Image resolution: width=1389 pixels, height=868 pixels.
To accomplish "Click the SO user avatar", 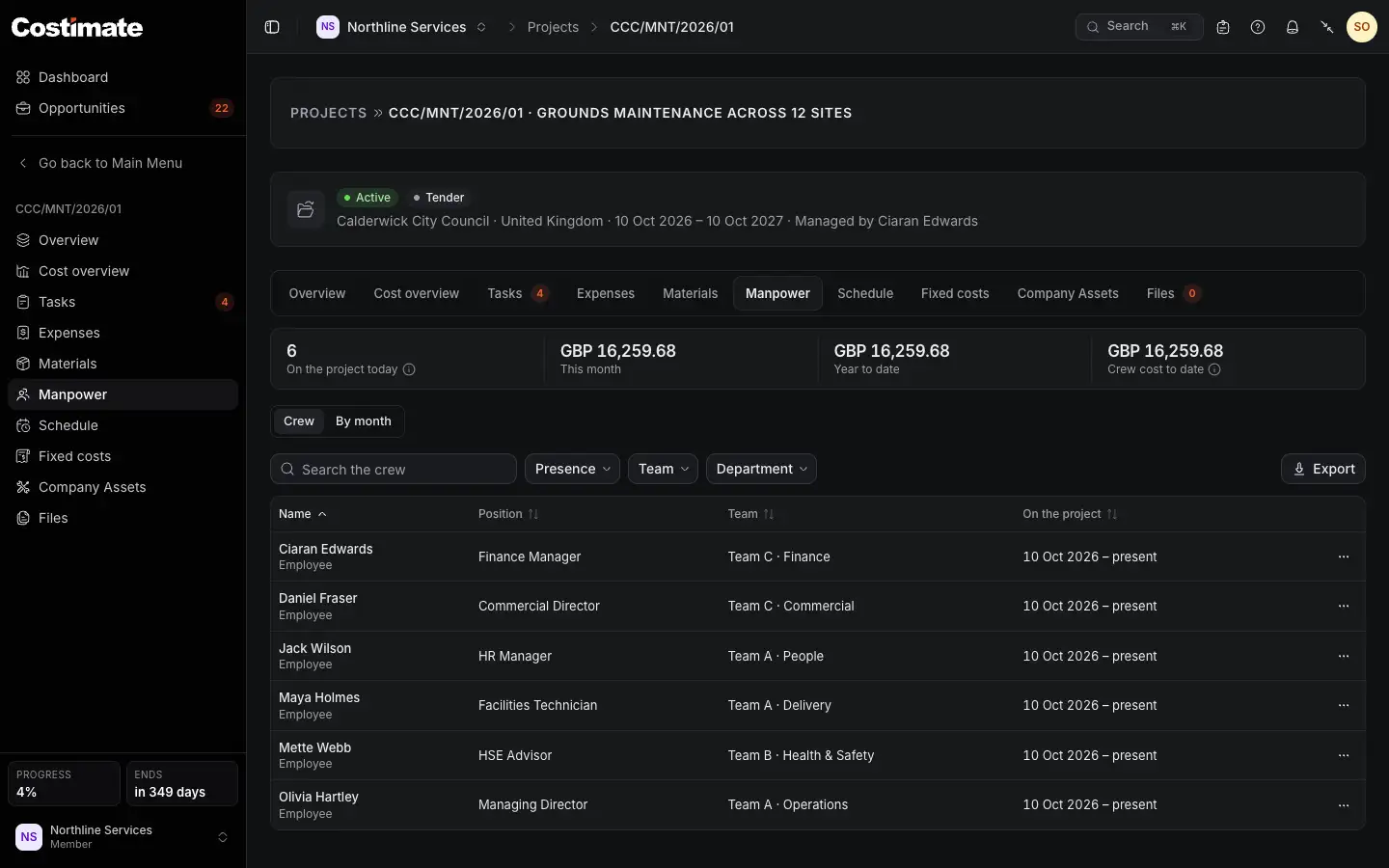I will 1362,27.
